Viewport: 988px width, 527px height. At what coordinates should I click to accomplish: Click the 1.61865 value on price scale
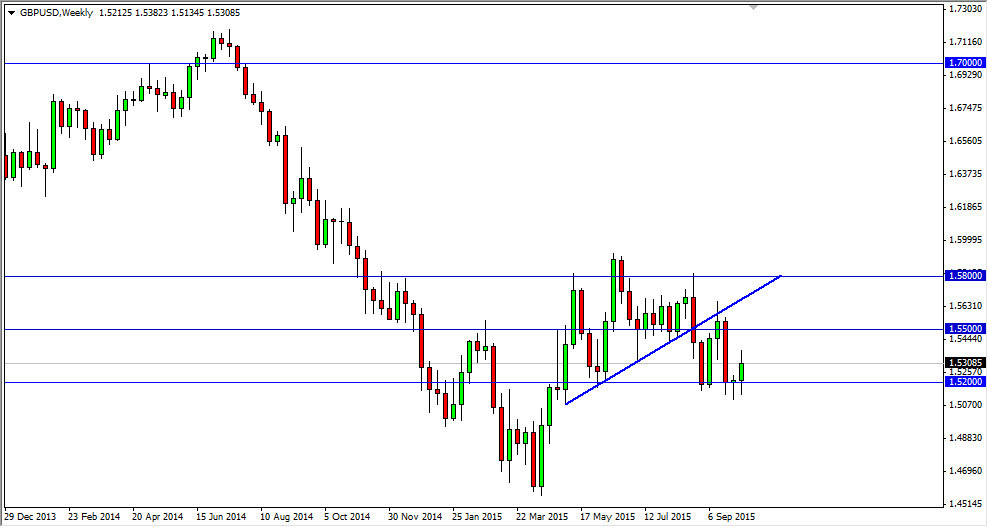point(966,207)
